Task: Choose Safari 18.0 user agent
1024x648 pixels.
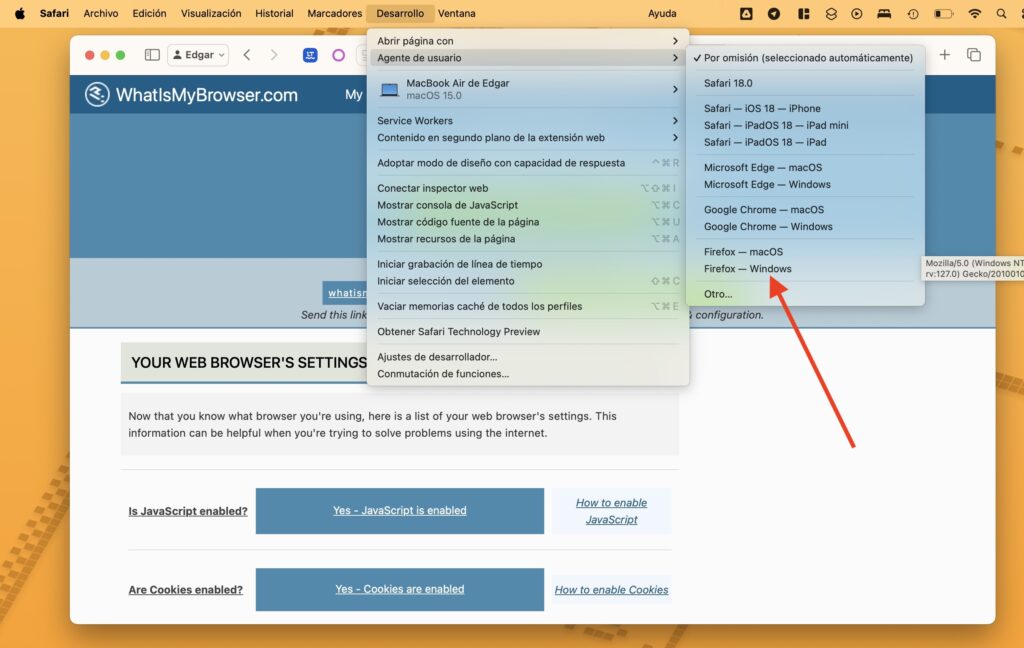Action: pyautogui.click(x=806, y=83)
